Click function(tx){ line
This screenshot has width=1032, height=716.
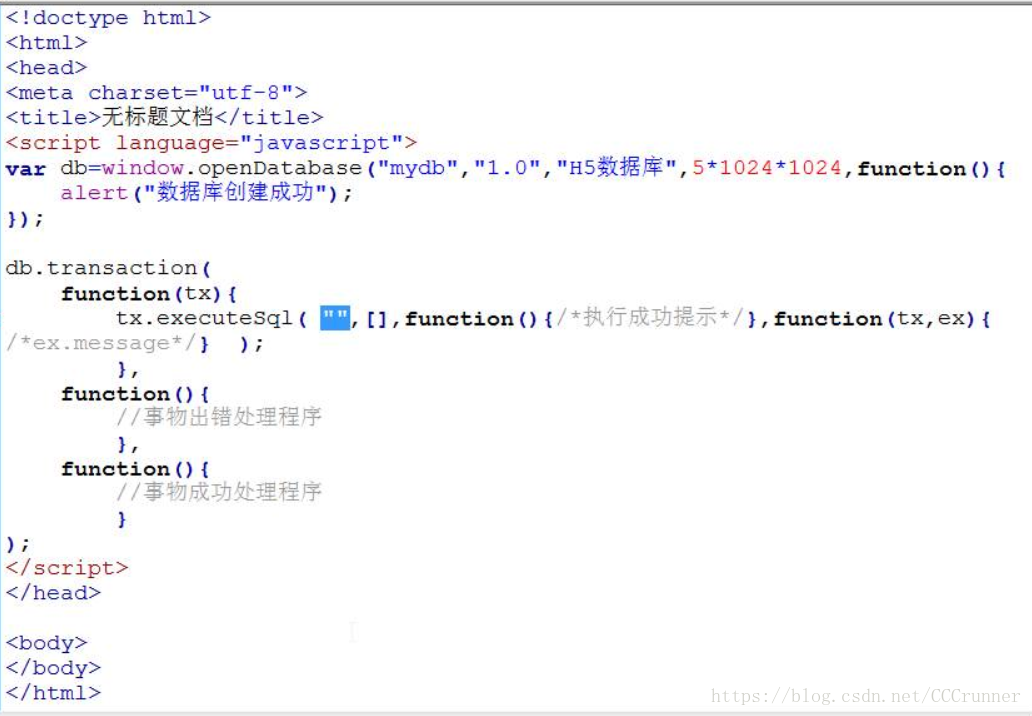(x=149, y=294)
